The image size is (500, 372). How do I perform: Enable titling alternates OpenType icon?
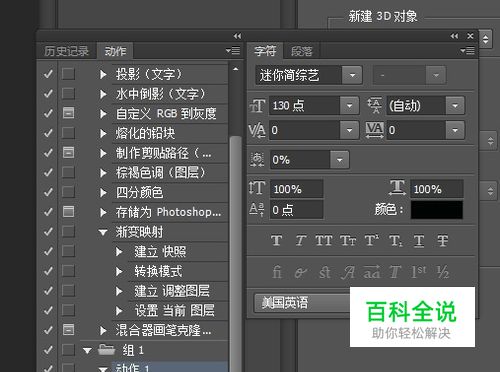[395, 272]
